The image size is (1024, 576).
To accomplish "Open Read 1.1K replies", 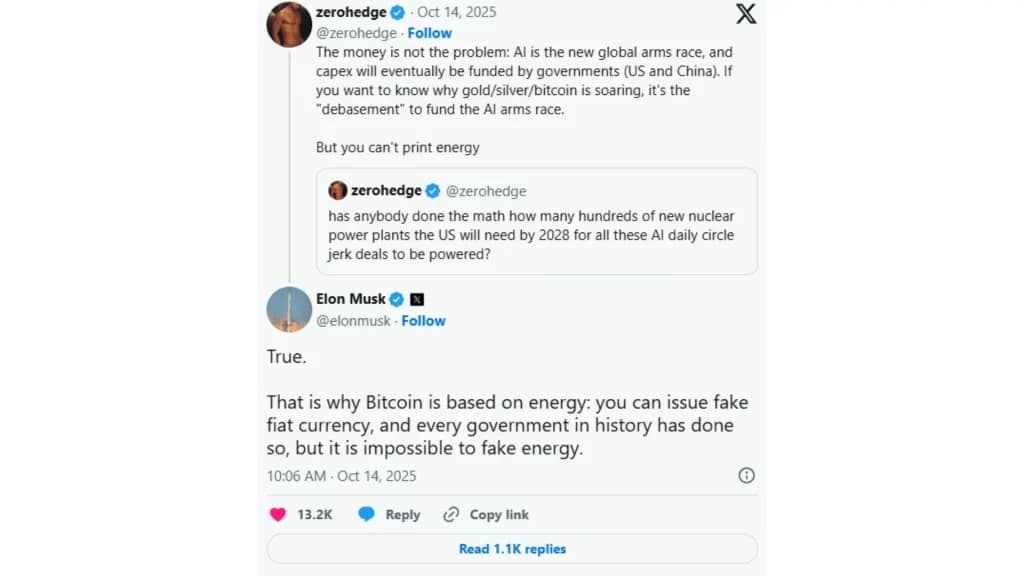I will click(x=512, y=549).
